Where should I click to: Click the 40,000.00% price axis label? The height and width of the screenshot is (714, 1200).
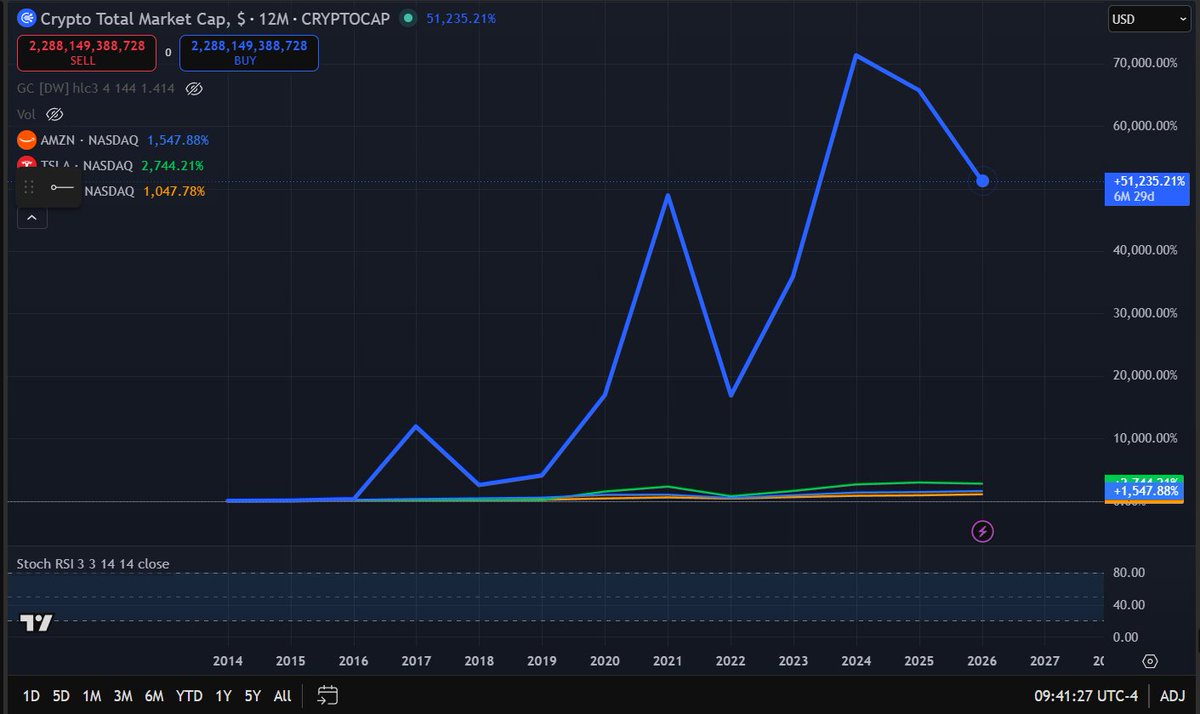pyautogui.click(x=1146, y=251)
